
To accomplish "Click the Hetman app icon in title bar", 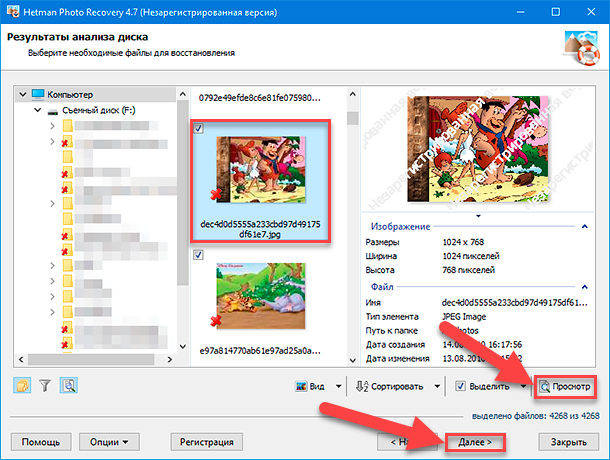I will 12,12.
